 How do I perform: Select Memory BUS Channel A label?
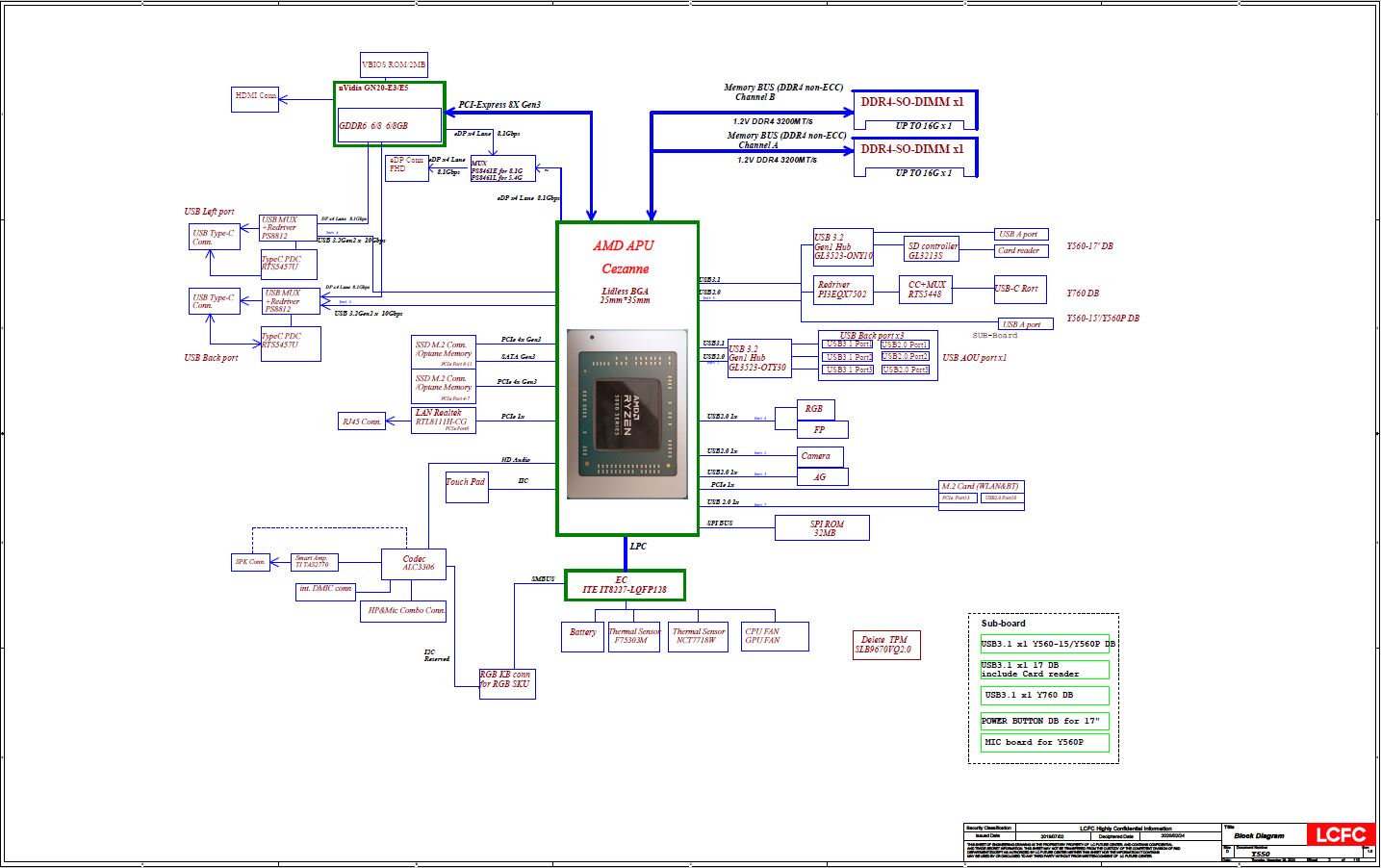point(786,140)
